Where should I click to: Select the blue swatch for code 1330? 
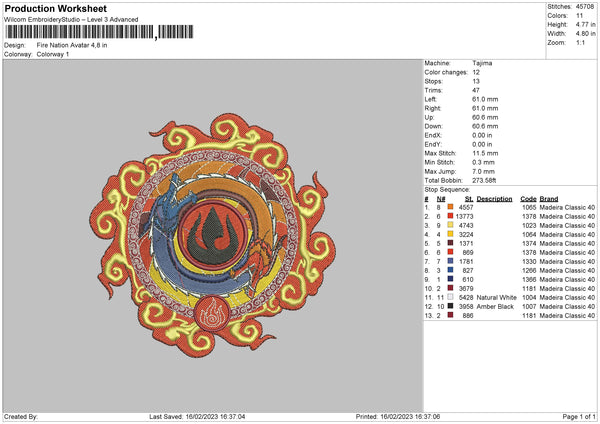tap(450, 261)
